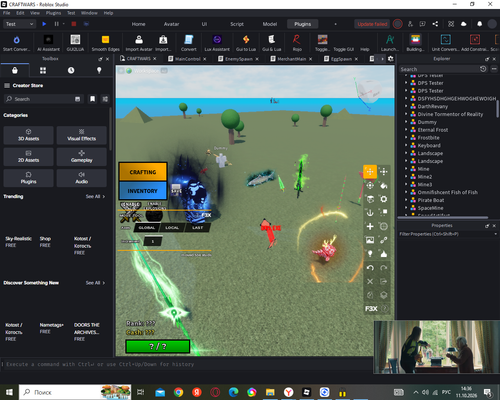500x400 pixels.
Task: Click the F3X undo arrow icon
Action: 370,268
